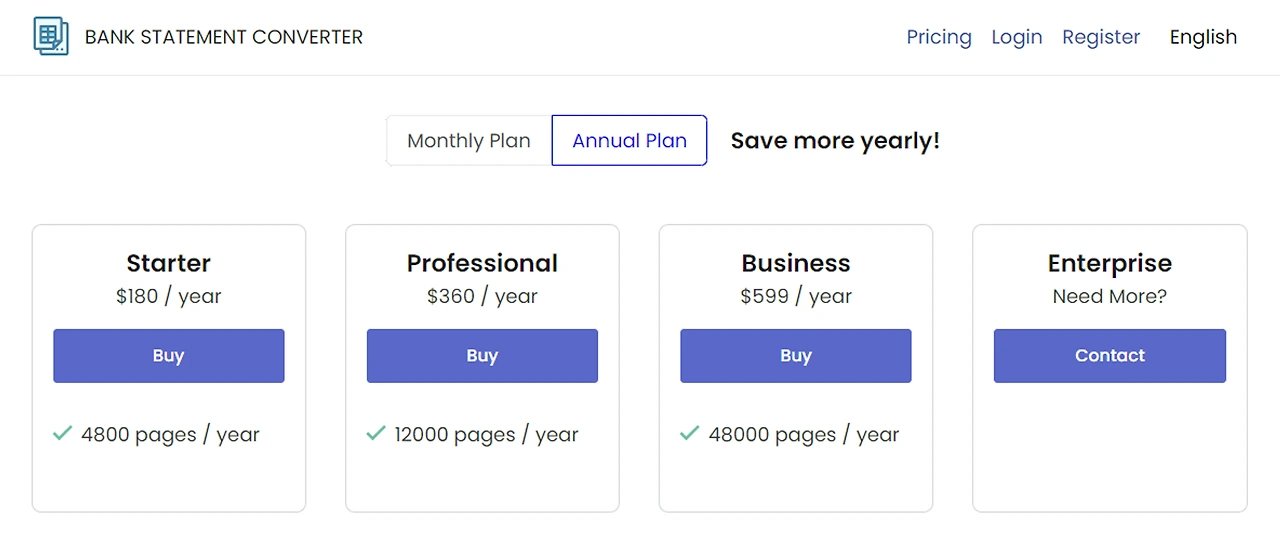Contact sales for Enterprise plan

[x=1110, y=356]
